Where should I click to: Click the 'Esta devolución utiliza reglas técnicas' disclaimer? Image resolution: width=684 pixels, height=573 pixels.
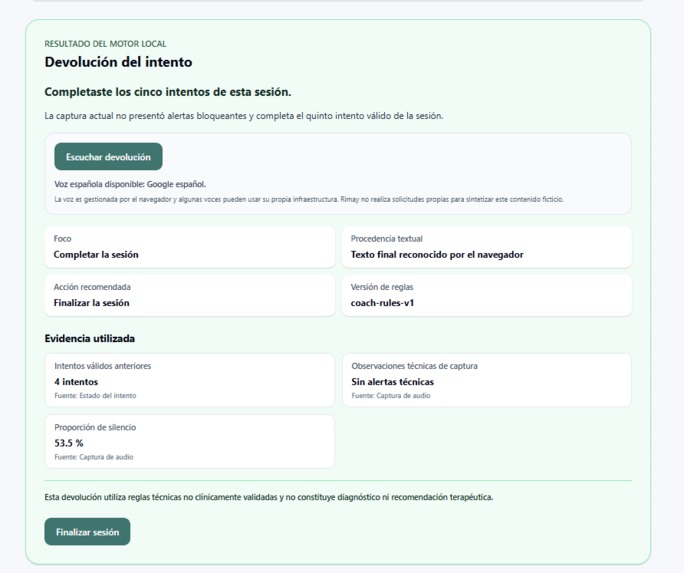269,497
